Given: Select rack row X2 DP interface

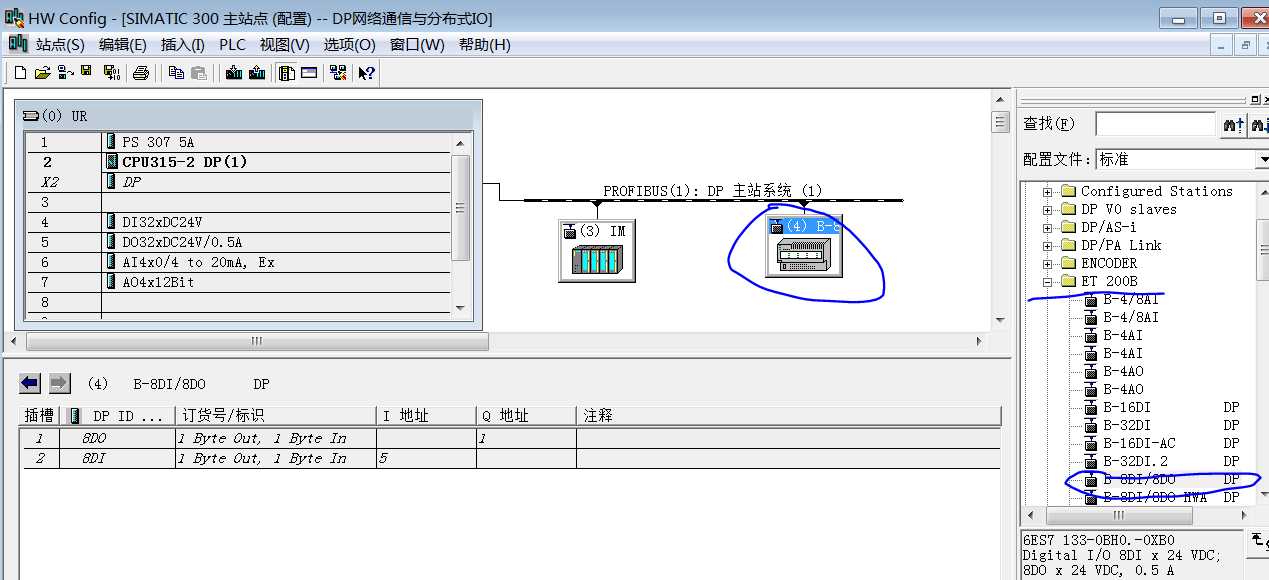Looking at the screenshot, I should click(239, 182).
